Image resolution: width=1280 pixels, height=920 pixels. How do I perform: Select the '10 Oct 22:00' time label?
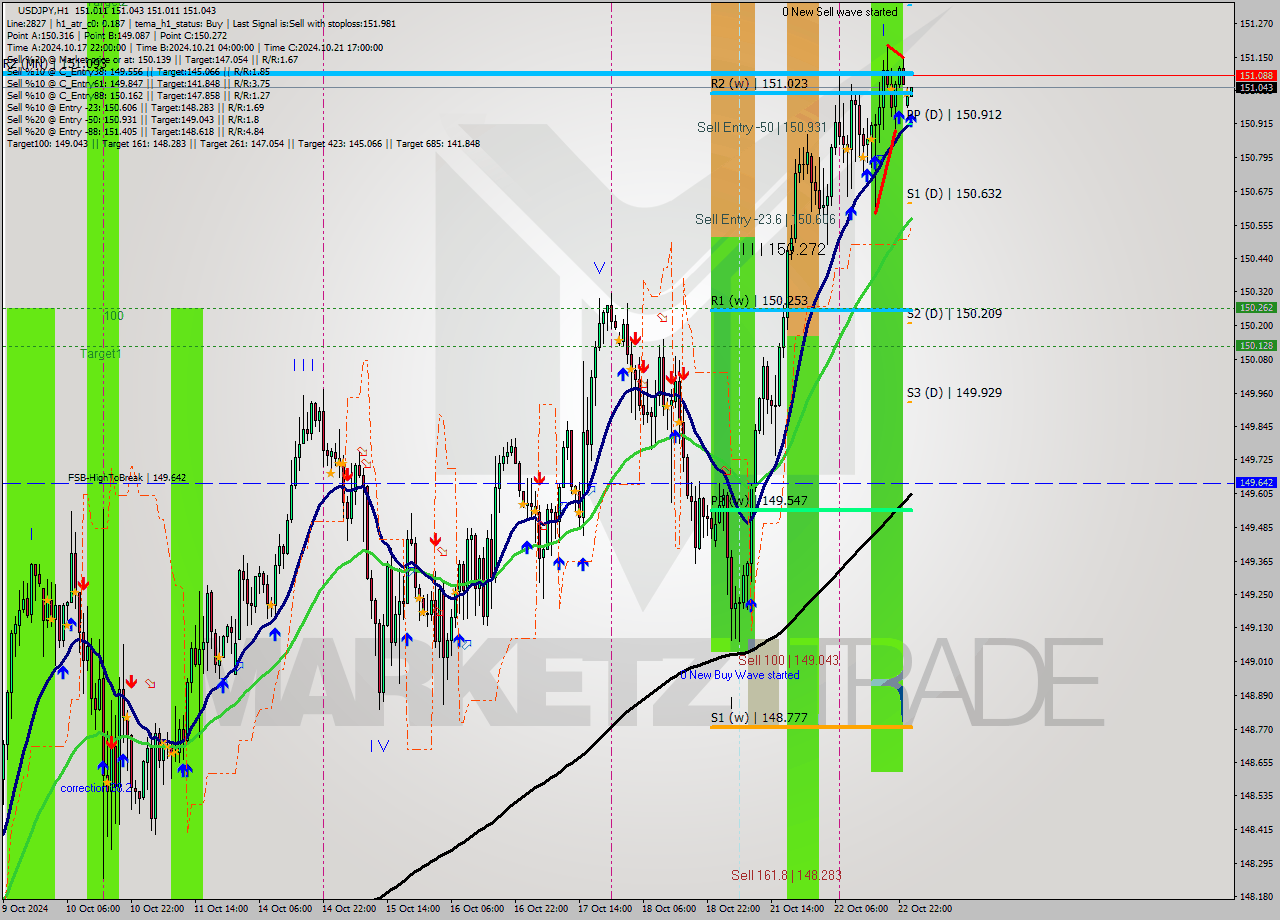[x=155, y=909]
